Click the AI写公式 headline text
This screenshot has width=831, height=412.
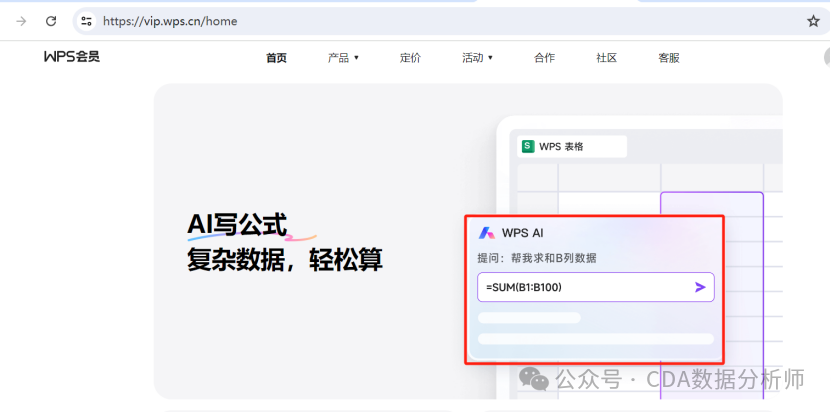237,225
